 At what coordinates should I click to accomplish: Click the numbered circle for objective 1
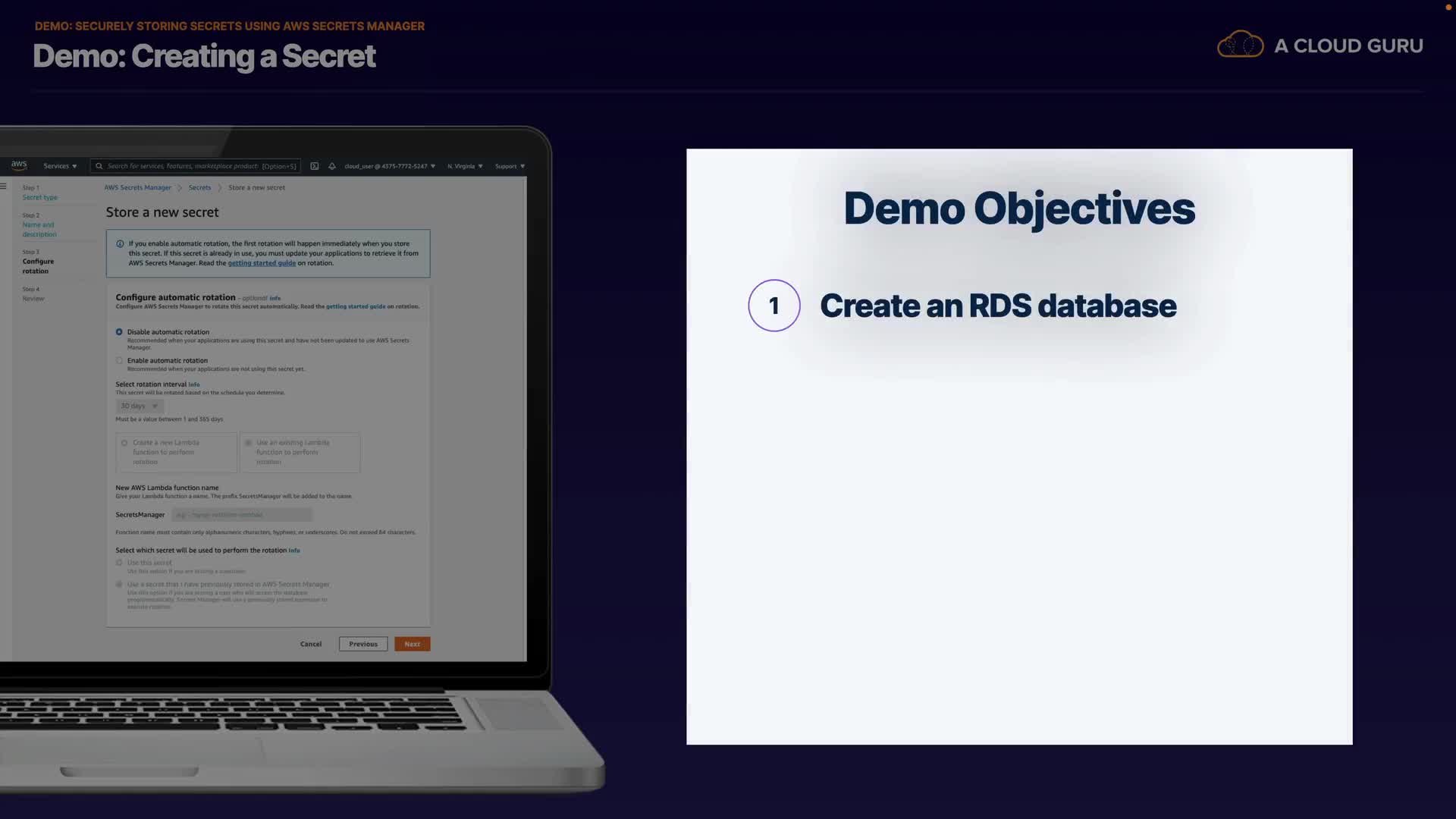[773, 306]
